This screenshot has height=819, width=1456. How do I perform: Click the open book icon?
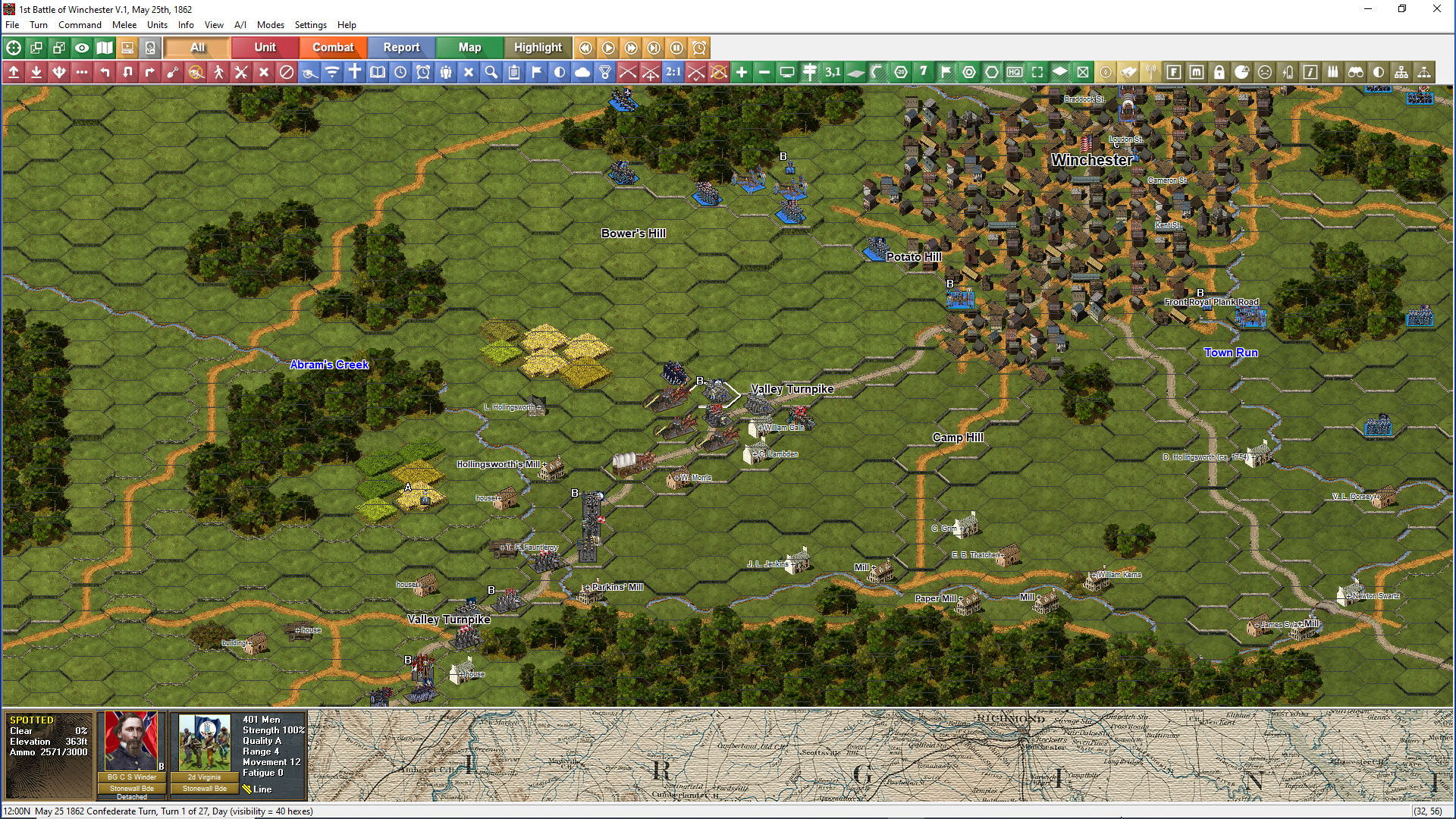378,72
